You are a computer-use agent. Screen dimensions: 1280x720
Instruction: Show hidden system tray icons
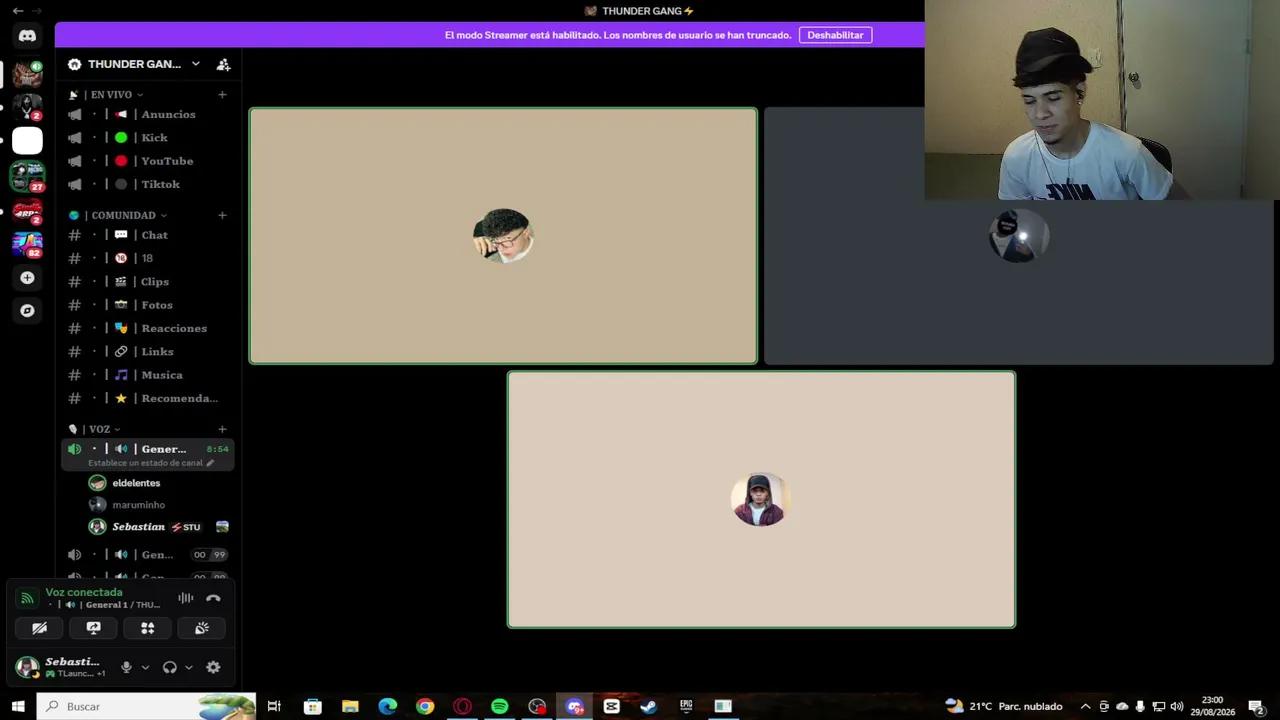click(1085, 706)
